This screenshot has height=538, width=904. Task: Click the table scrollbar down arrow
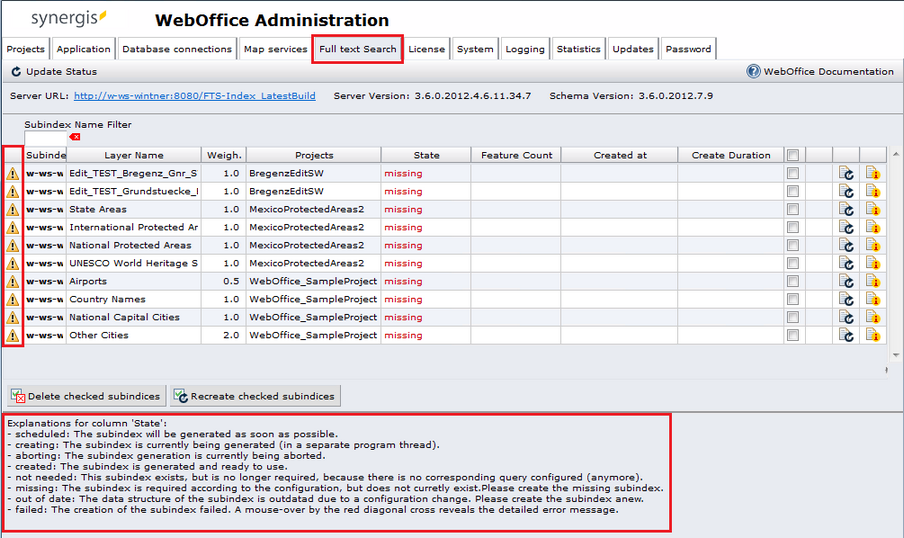[x=895, y=356]
